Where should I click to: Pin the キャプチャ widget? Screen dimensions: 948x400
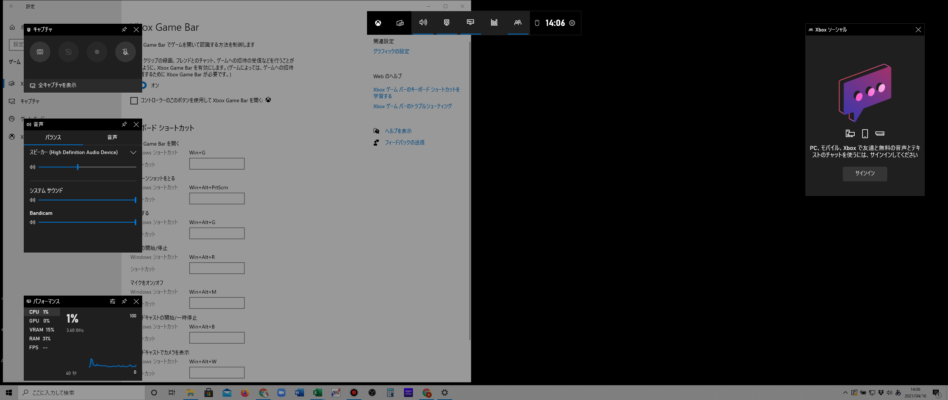[x=124, y=29]
